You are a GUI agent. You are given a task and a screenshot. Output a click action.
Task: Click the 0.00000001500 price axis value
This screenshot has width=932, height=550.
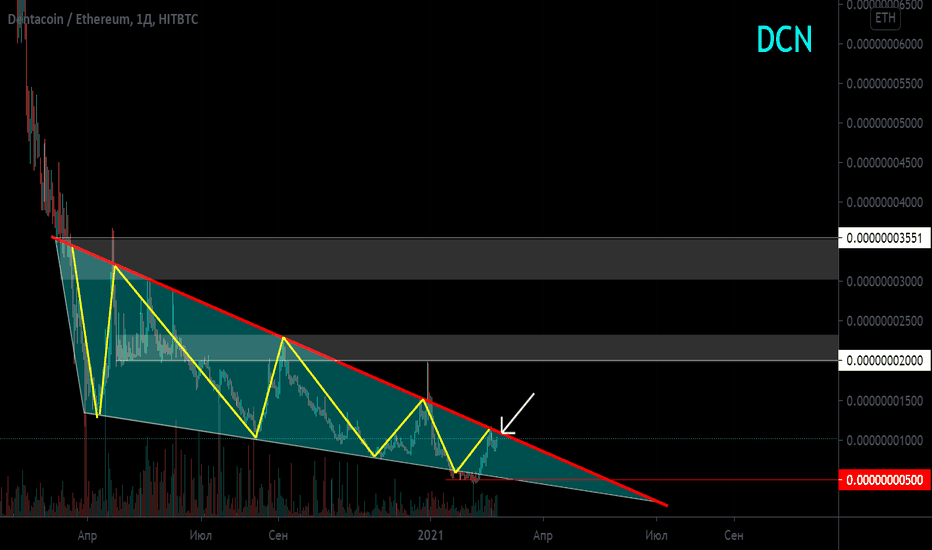click(x=884, y=401)
